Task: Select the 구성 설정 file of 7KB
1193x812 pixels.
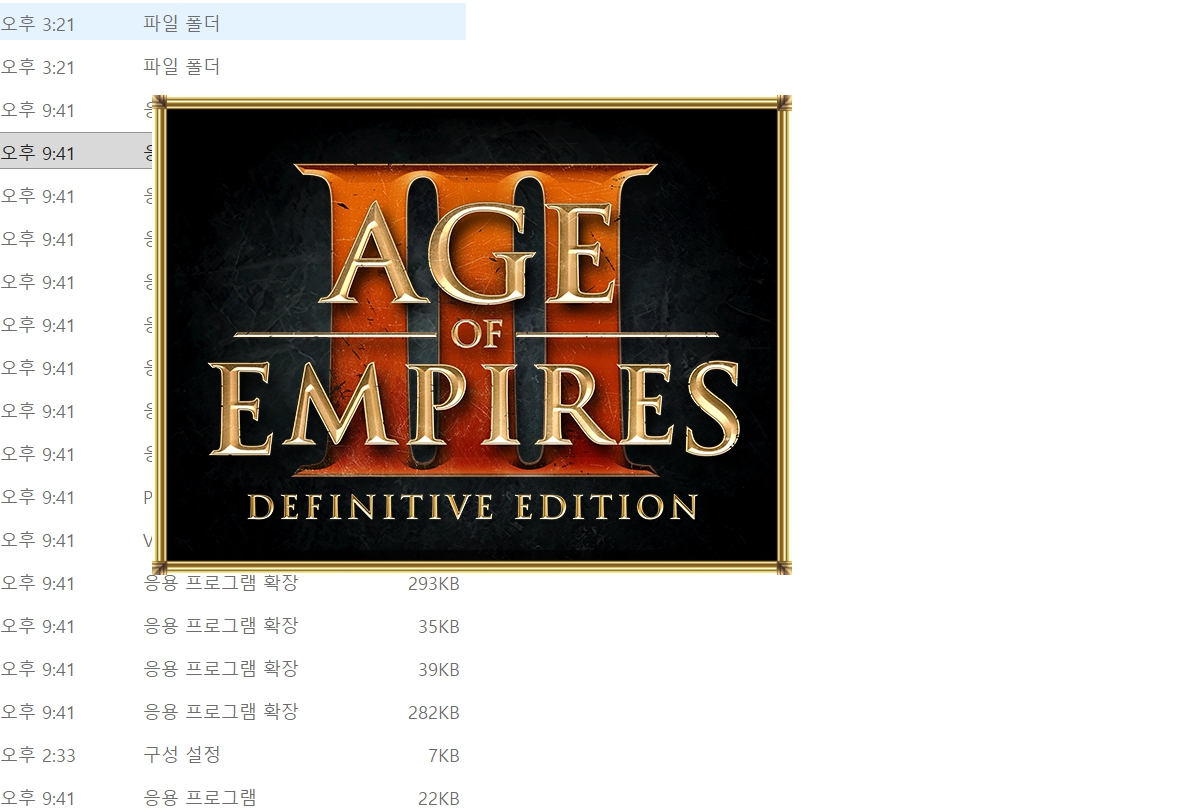Action: (232, 755)
